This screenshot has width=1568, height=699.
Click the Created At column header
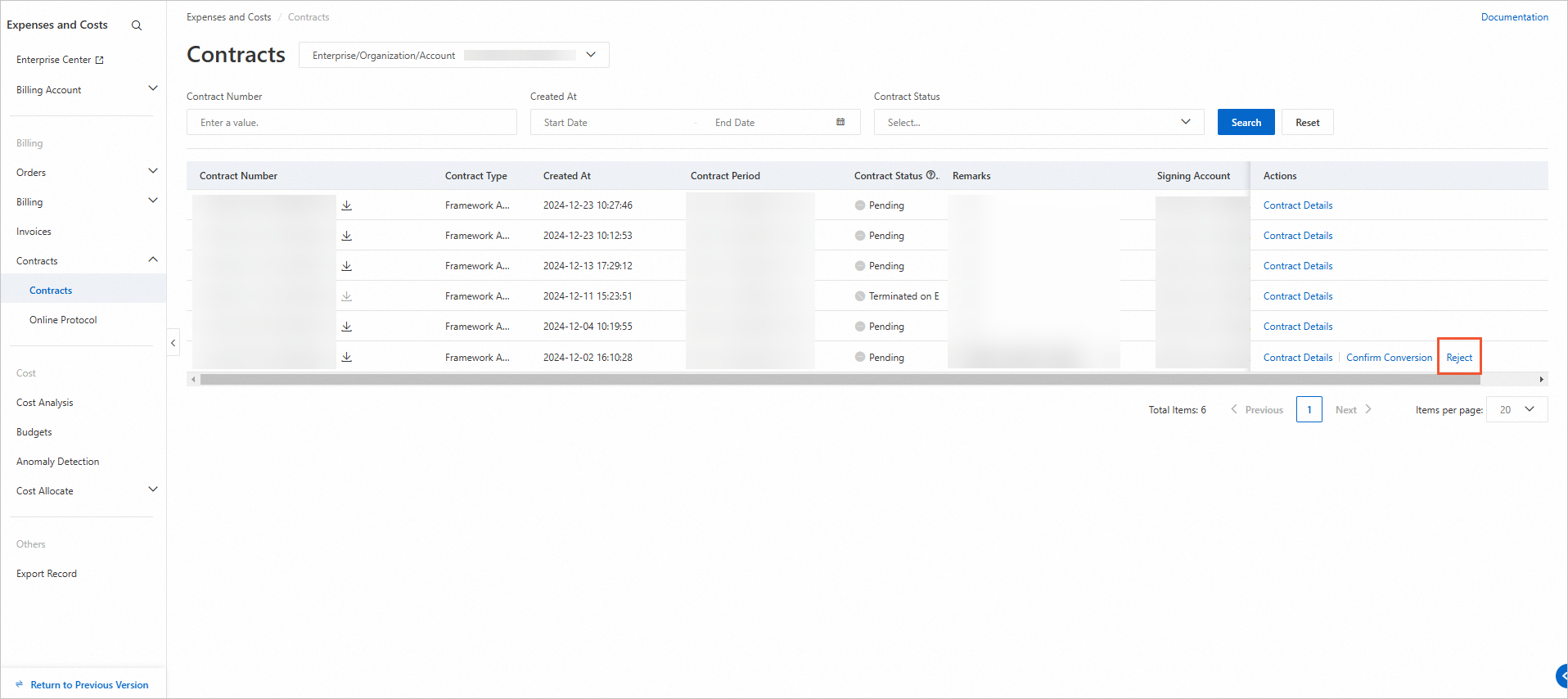(567, 176)
